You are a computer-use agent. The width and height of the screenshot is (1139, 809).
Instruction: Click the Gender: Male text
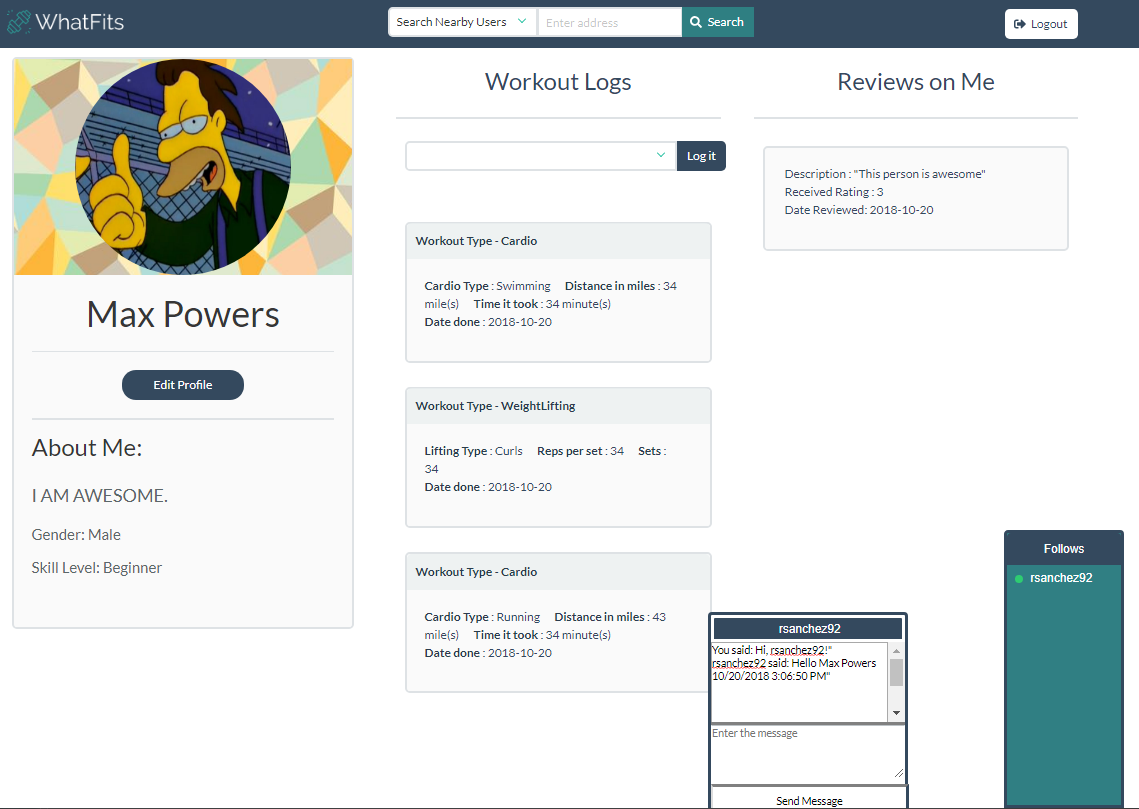(76, 534)
